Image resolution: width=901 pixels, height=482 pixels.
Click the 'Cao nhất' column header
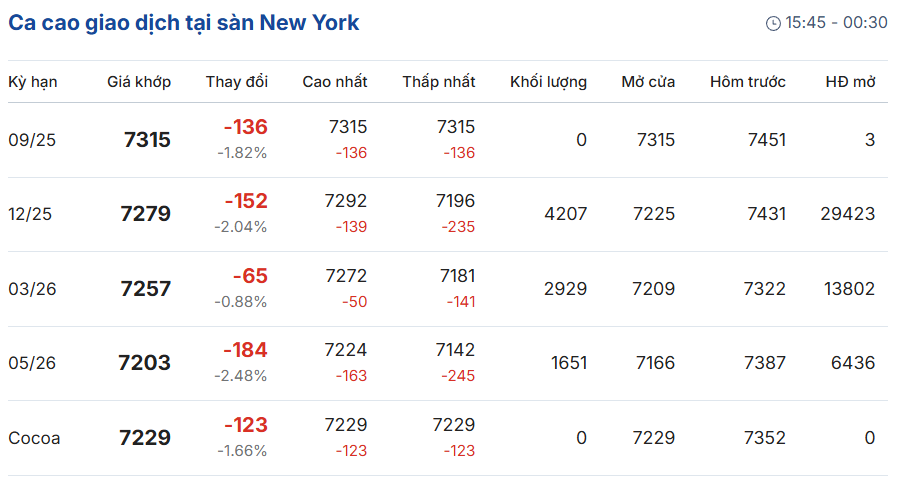334,82
